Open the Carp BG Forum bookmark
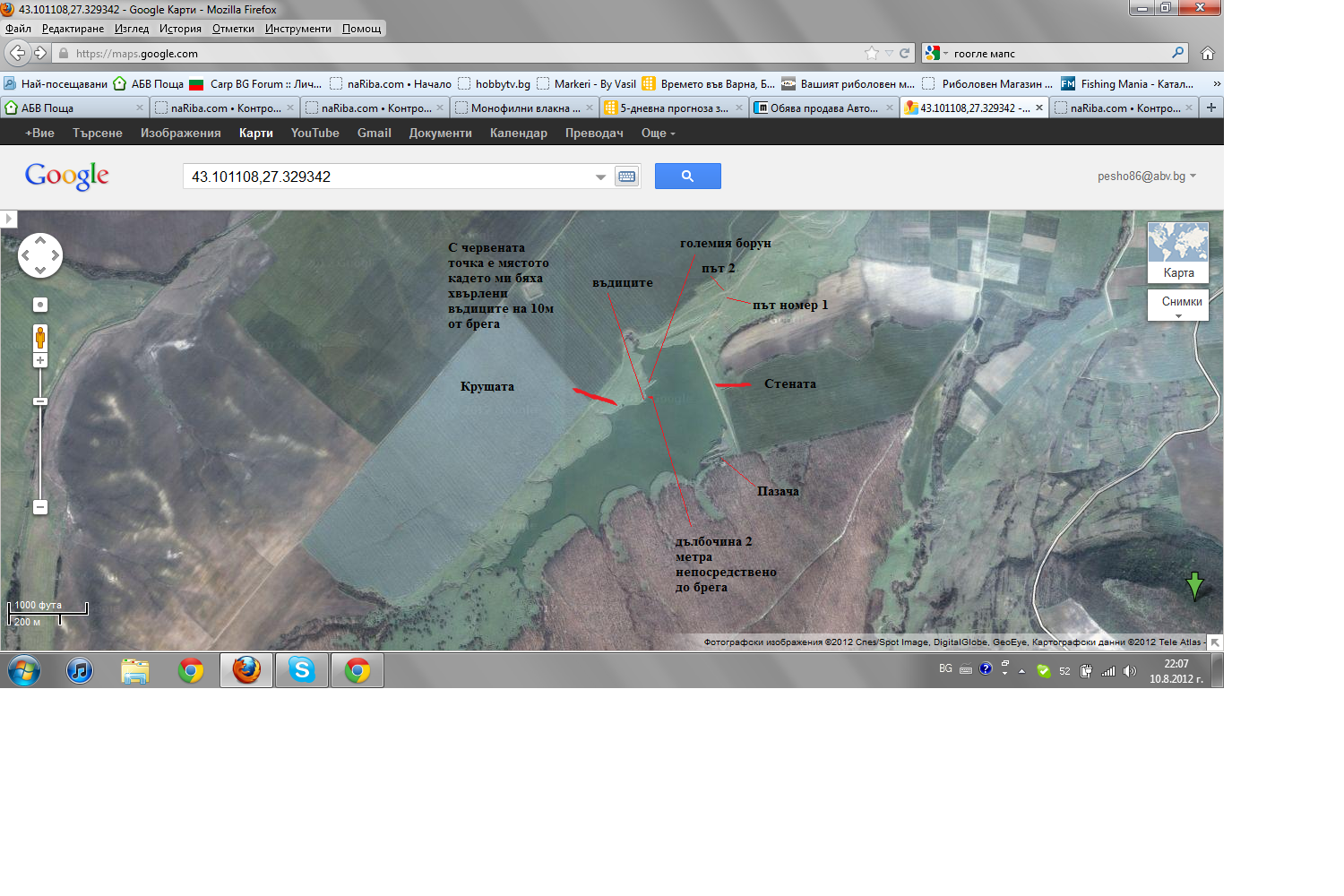1344x896 pixels. 255,83
